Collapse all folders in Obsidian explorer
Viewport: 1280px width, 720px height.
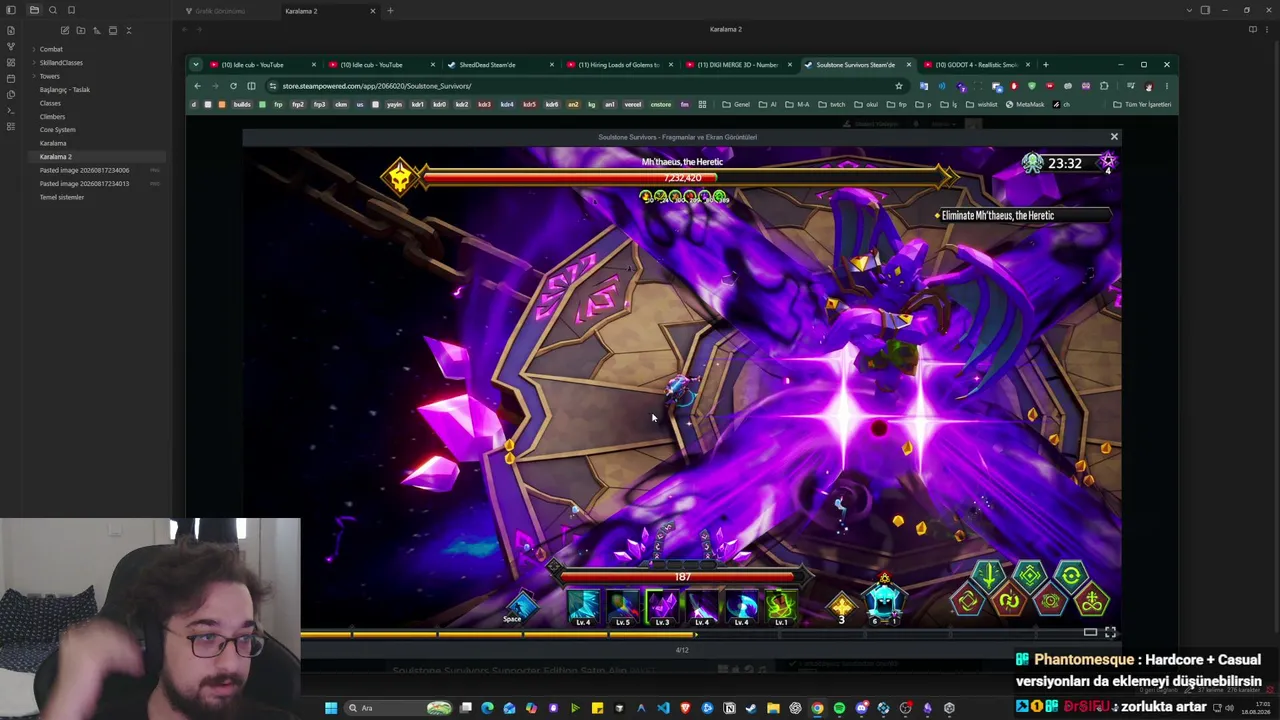129,30
